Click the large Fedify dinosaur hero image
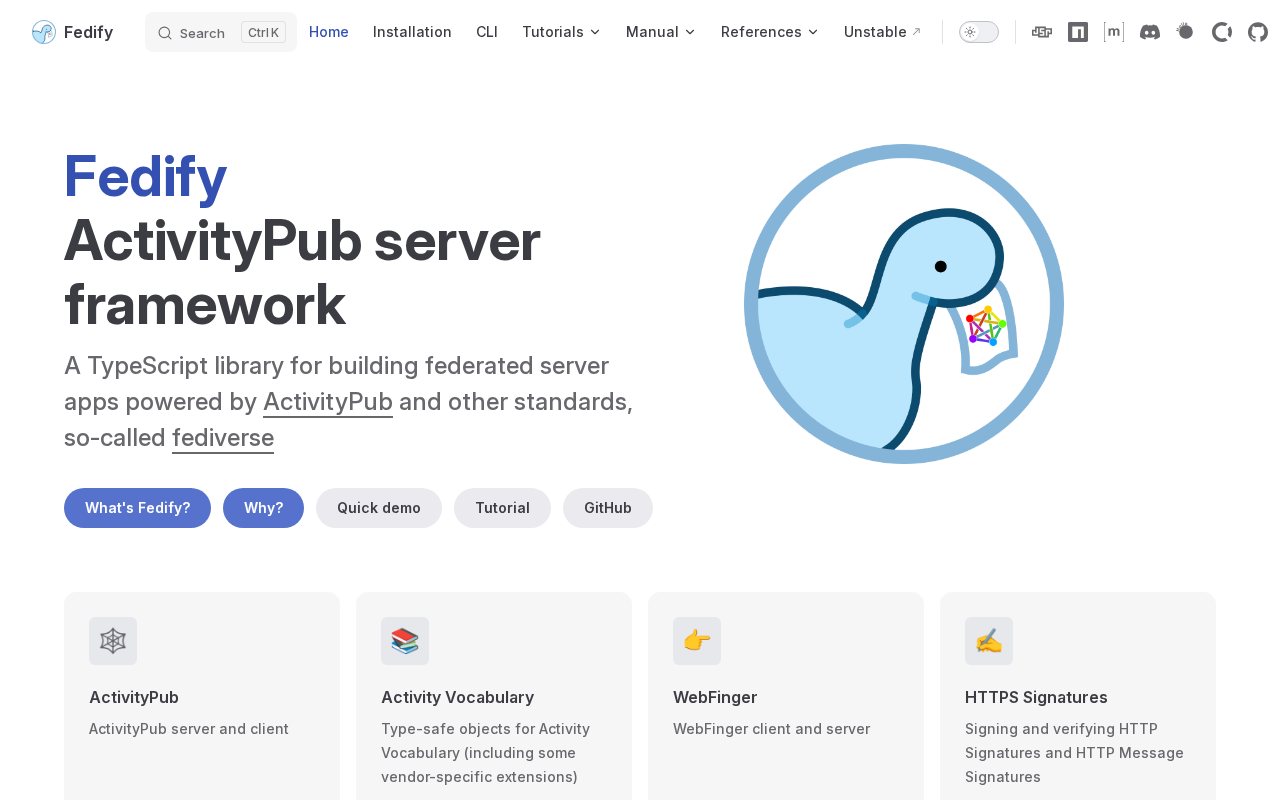Screen dimensions: 1280x800 (x=904, y=304)
